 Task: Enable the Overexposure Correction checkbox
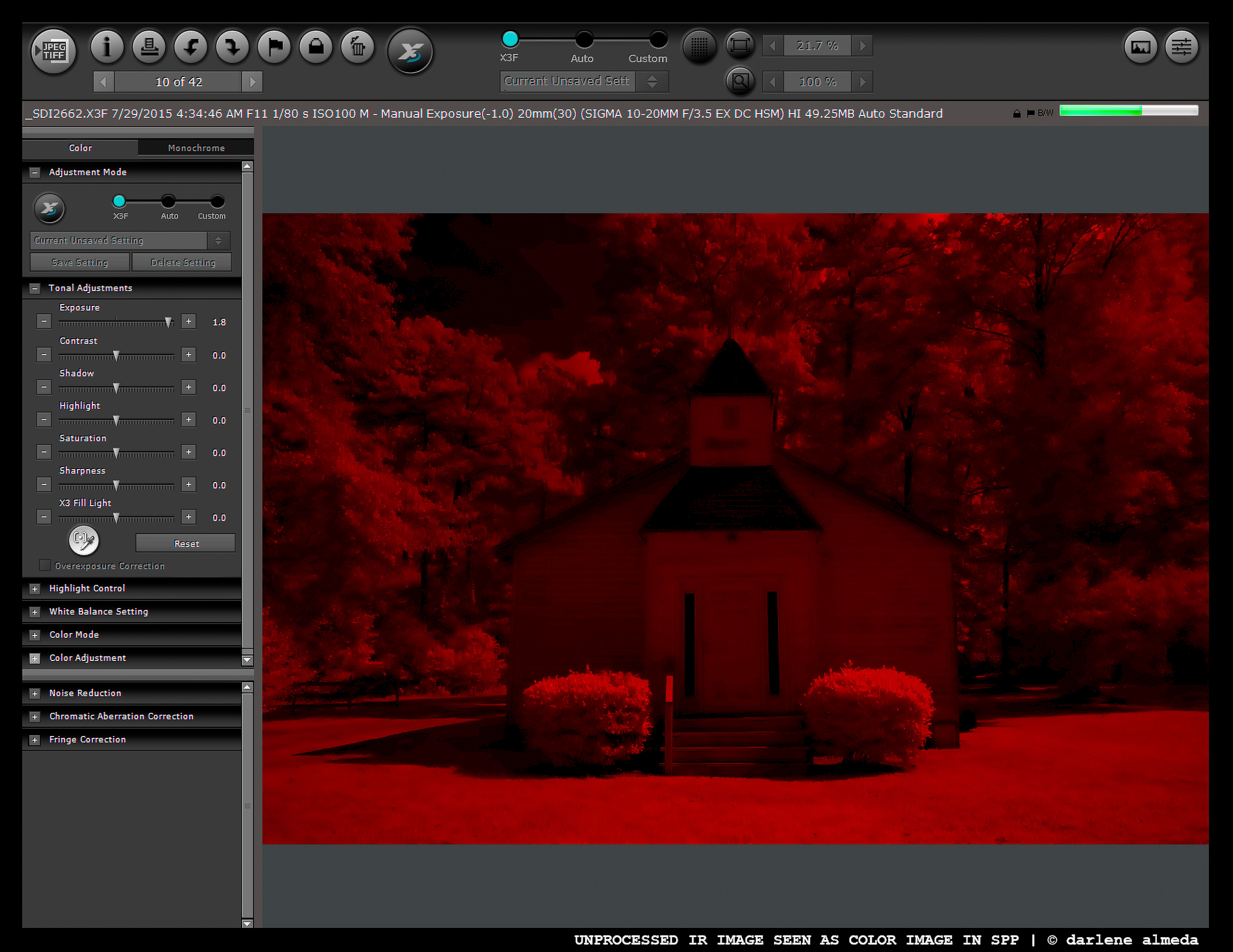point(44,565)
